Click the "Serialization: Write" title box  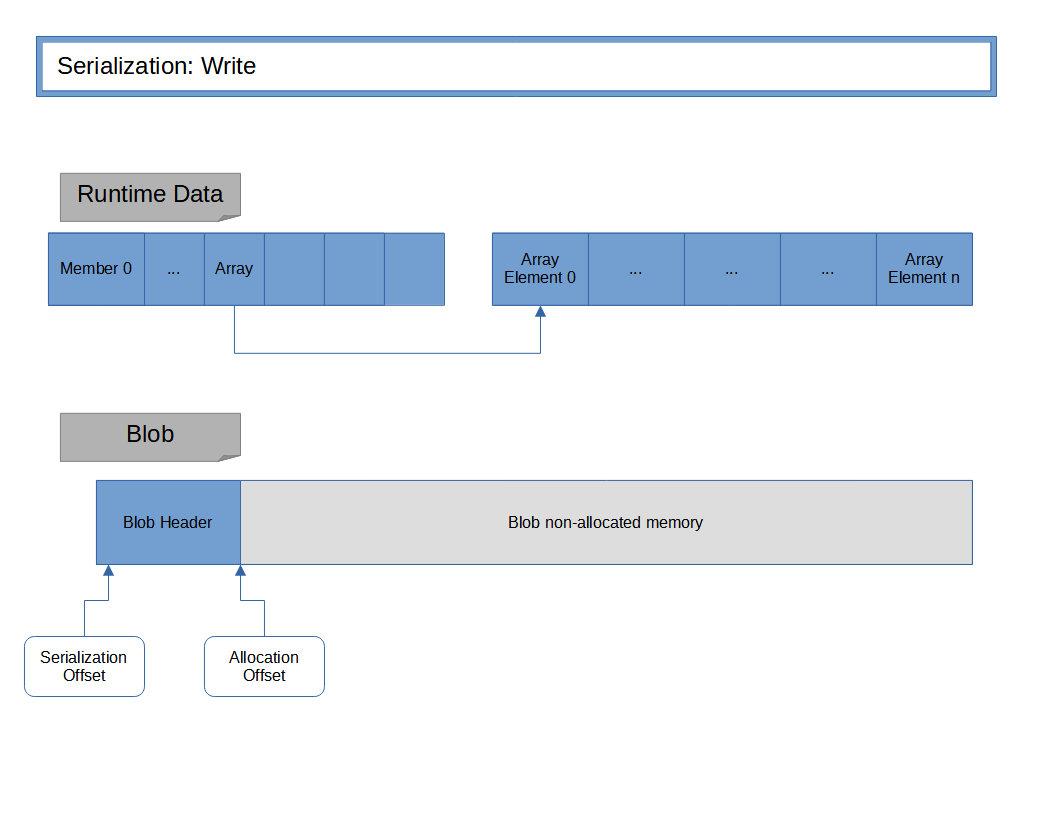516,67
